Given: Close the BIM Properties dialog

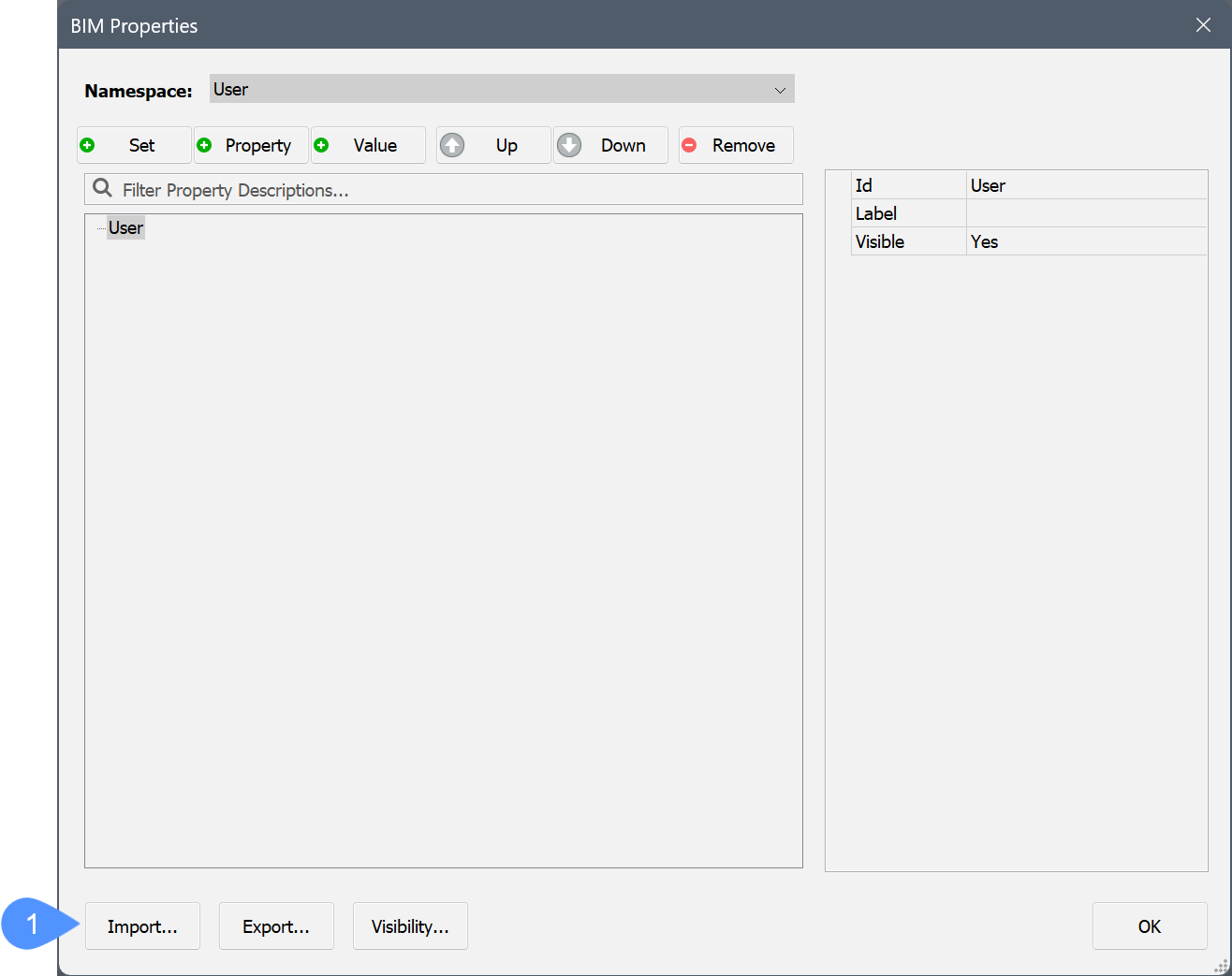Looking at the screenshot, I should (1203, 25).
